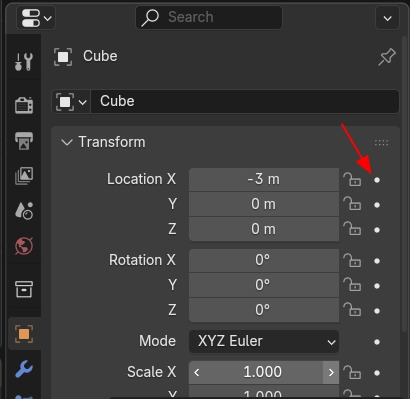Open the World properties tab
The image size is (410, 399).
pos(24,246)
